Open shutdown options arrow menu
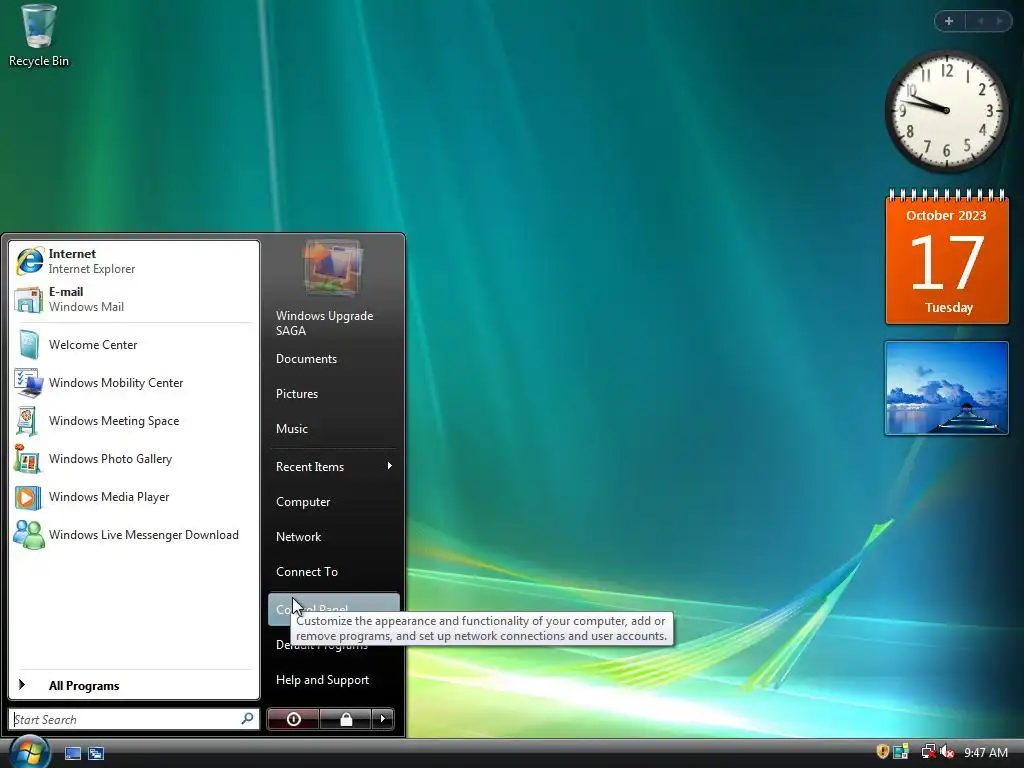Image resolution: width=1024 pixels, height=768 pixels. [383, 719]
